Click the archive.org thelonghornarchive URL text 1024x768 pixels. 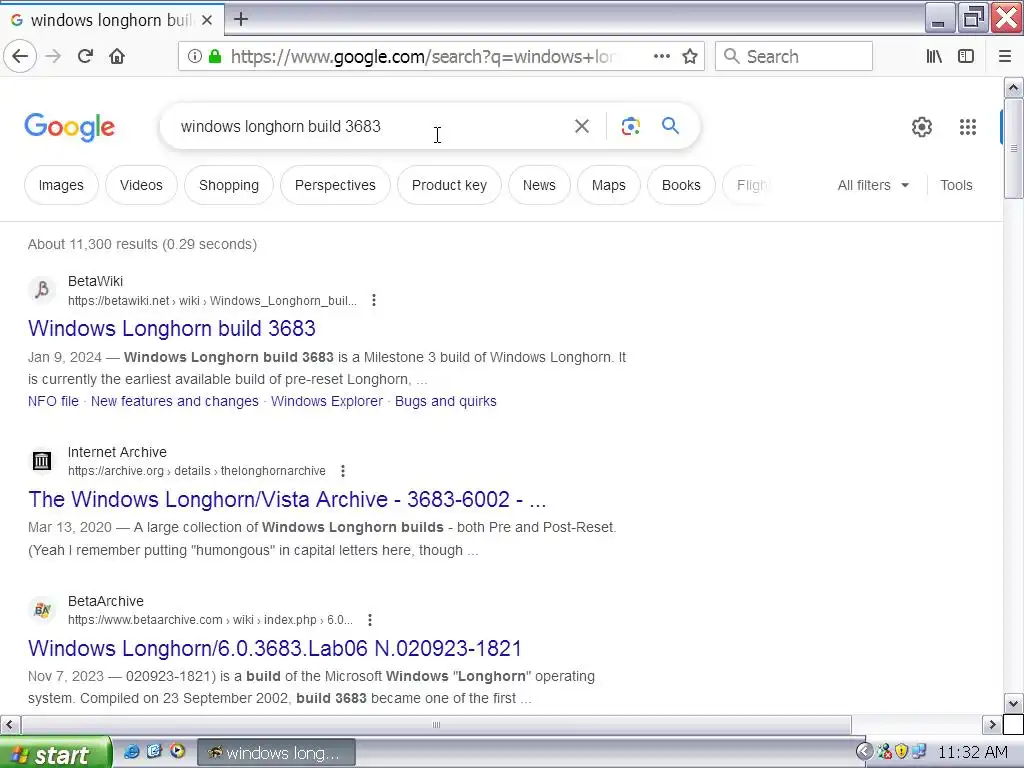click(x=197, y=471)
